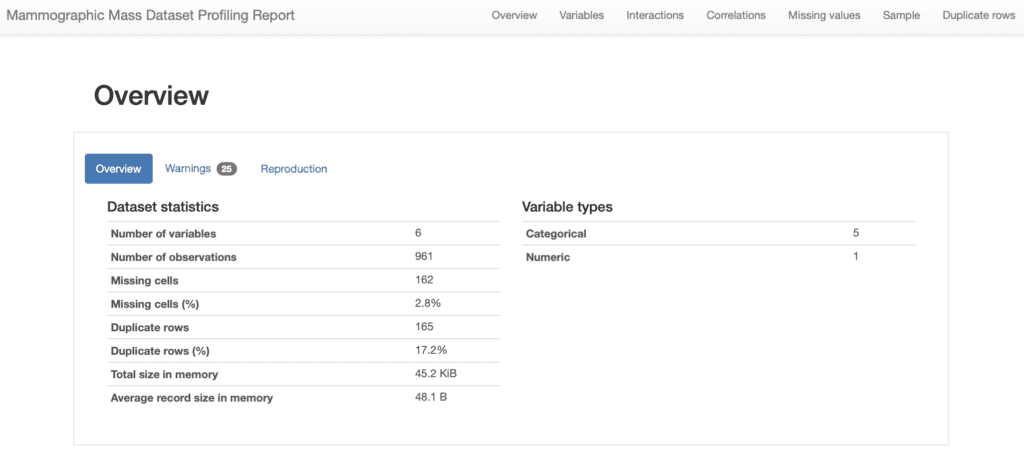Jump to Correlations section
This screenshot has height=463, width=1024.
tap(735, 15)
